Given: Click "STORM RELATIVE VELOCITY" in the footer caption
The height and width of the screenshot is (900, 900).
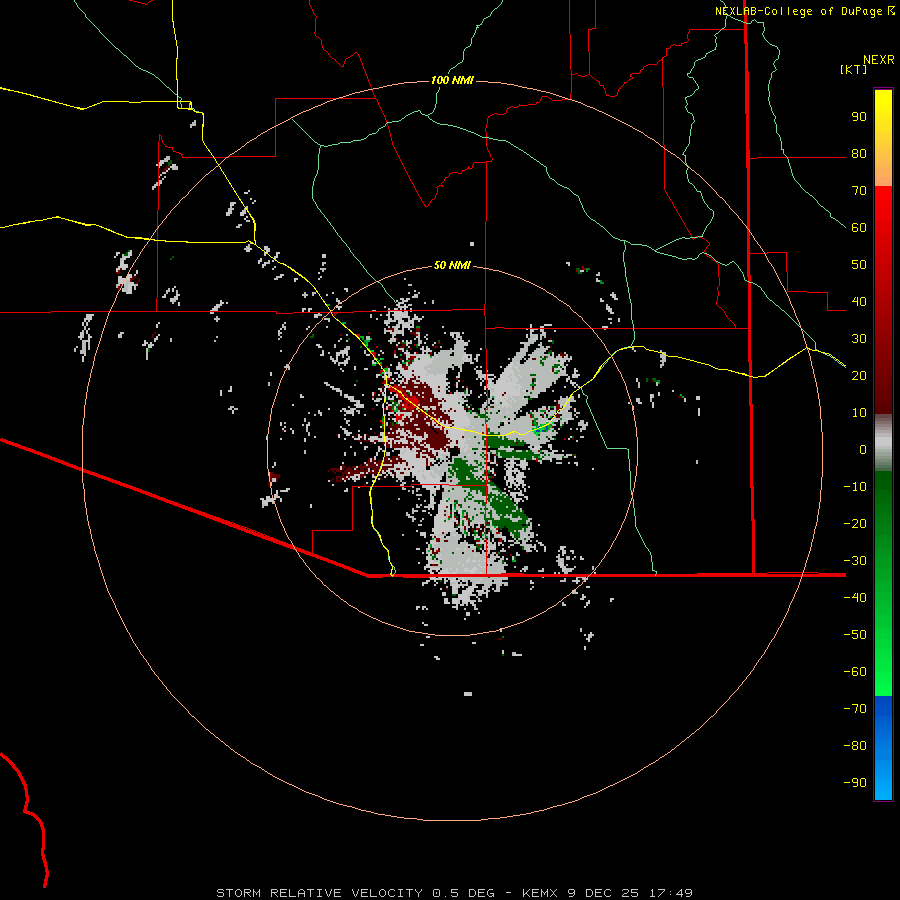Looking at the screenshot, I should click(x=320, y=893).
